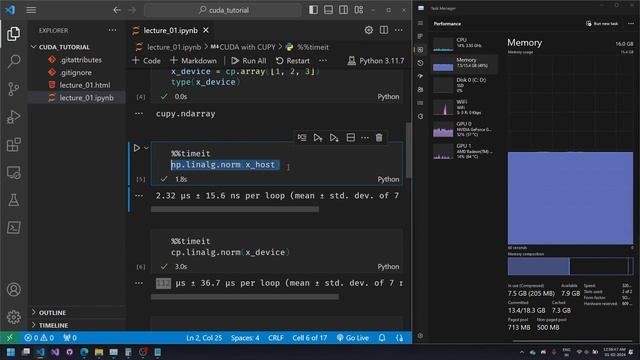Click Go Live in the status bar
The image size is (640, 360).
pyautogui.click(x=353, y=338)
